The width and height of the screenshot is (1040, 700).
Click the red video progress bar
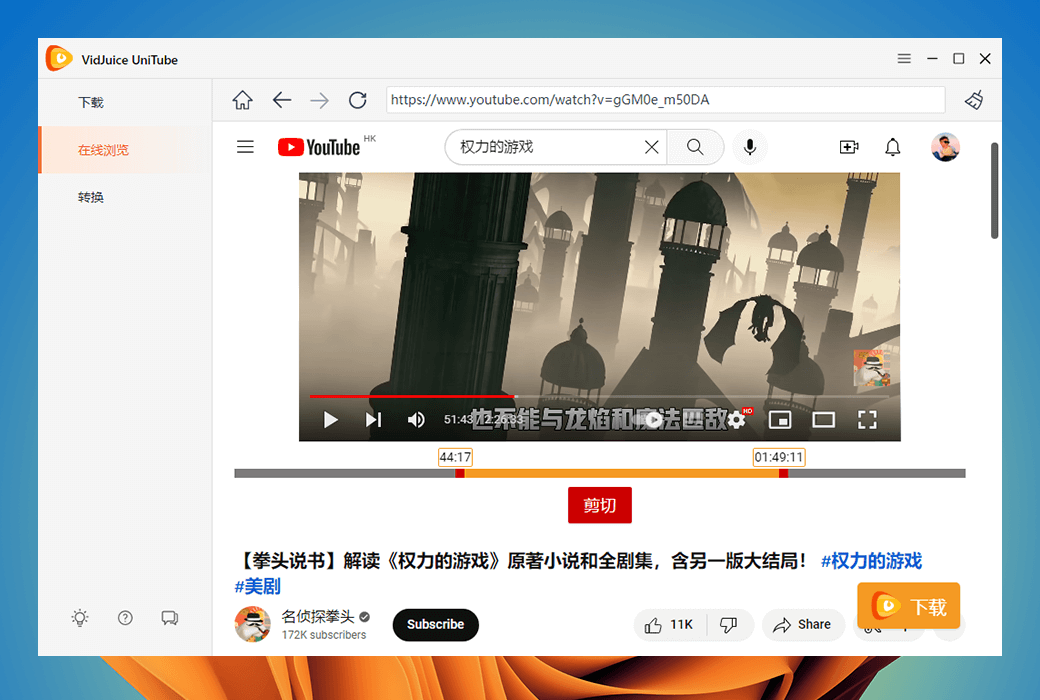coord(411,396)
